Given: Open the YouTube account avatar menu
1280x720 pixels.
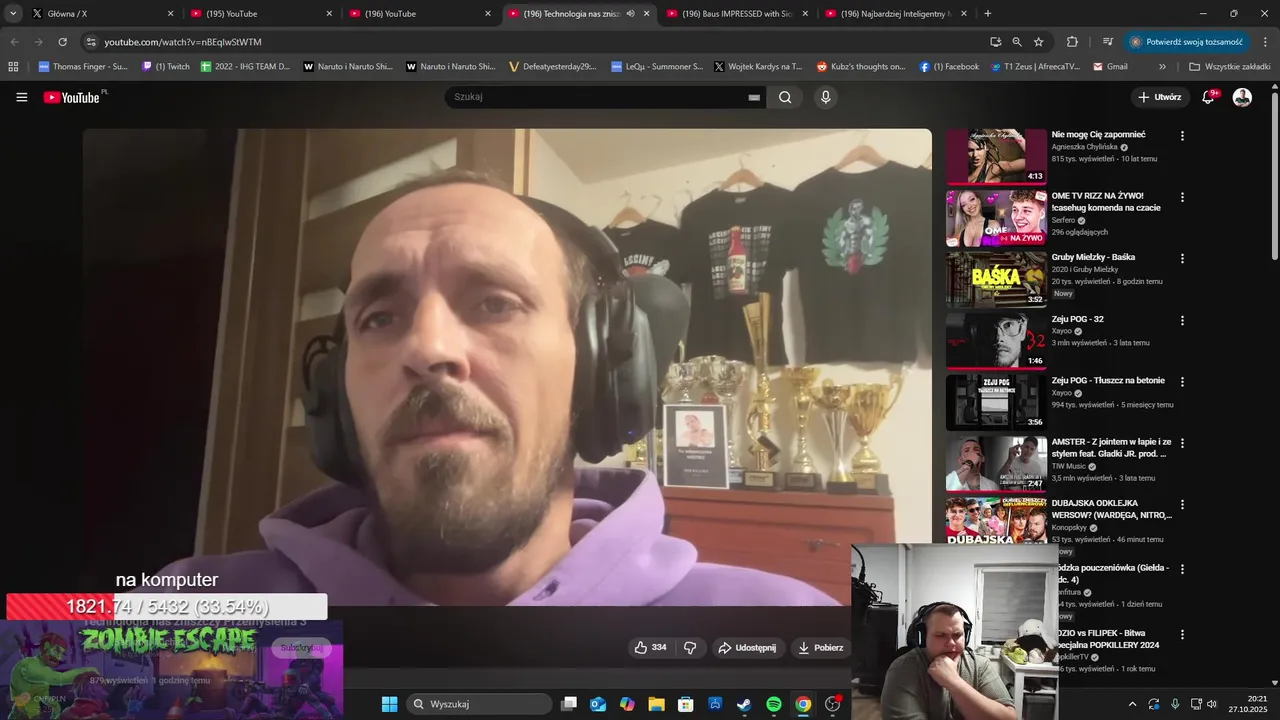Looking at the screenshot, I should [1242, 97].
